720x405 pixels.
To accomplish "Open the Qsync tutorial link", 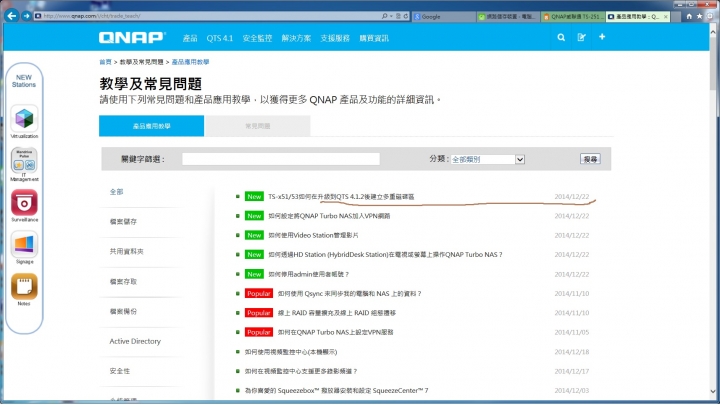I will (x=349, y=293).
